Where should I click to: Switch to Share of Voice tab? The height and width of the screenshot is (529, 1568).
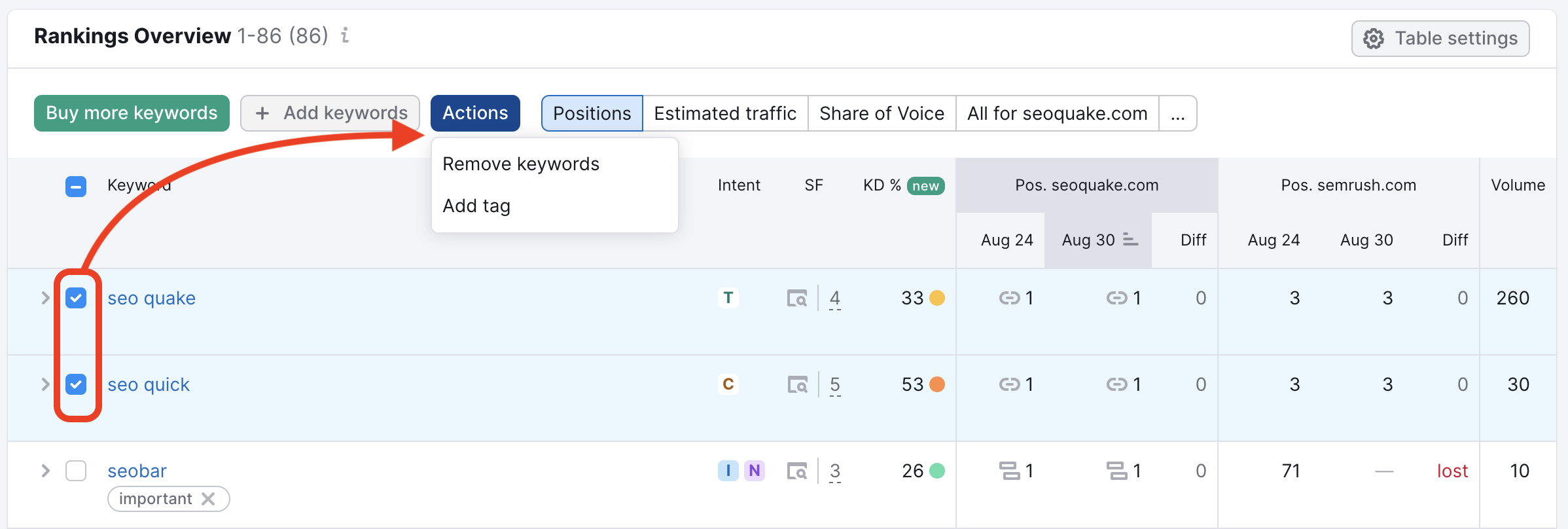(882, 113)
